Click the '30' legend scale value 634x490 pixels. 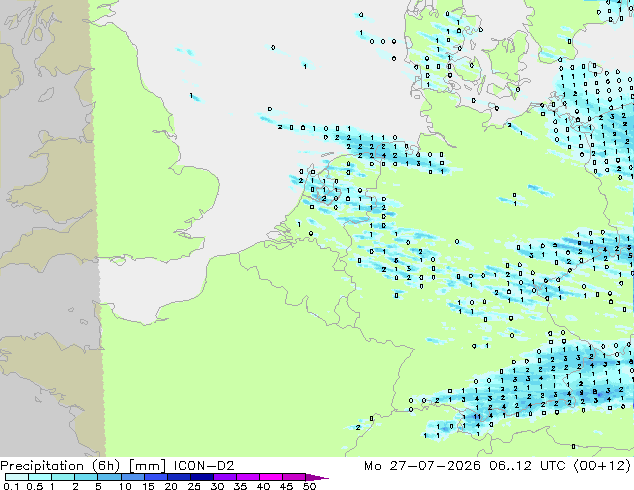coord(217,486)
